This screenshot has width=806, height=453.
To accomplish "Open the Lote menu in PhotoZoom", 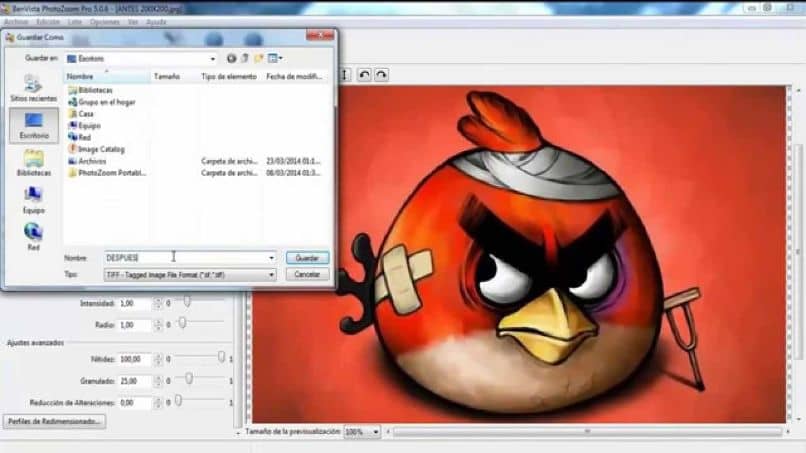I will (75, 22).
